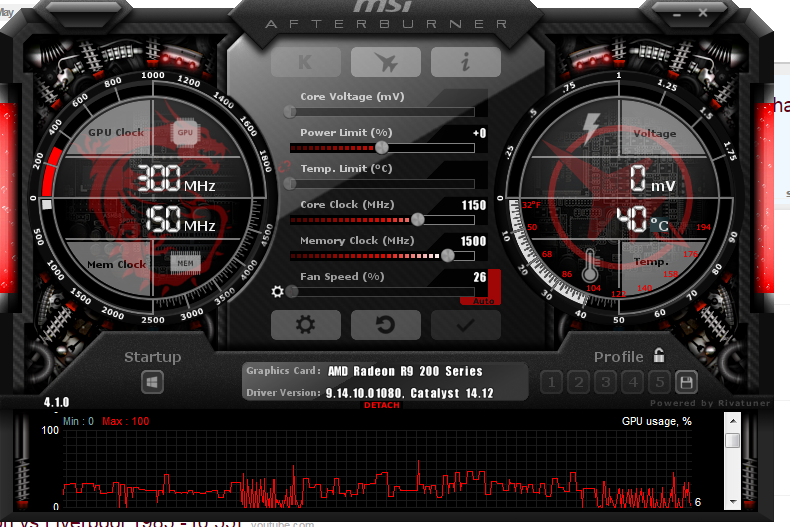Close the Afterburner window

pos(703,13)
